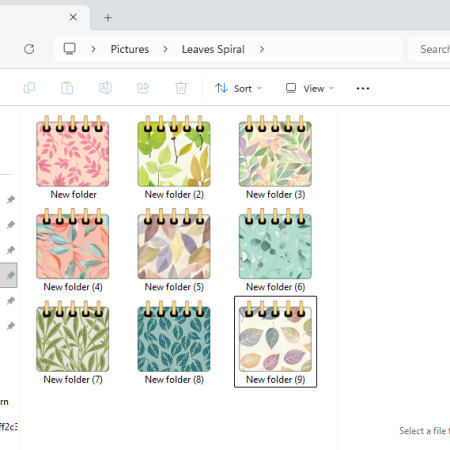
Task: Select New folder (7) olive leaves notebook
Action: point(73,336)
